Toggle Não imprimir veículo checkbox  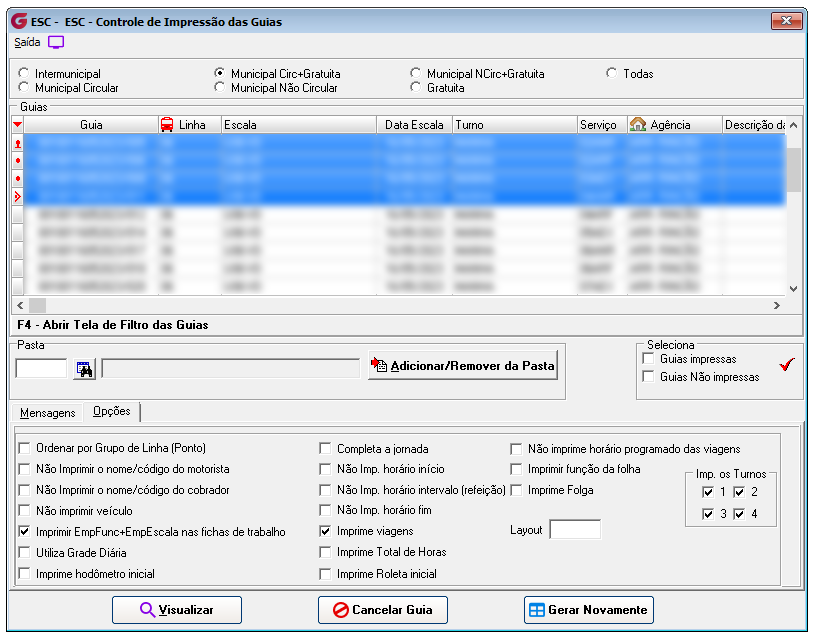(x=24, y=511)
